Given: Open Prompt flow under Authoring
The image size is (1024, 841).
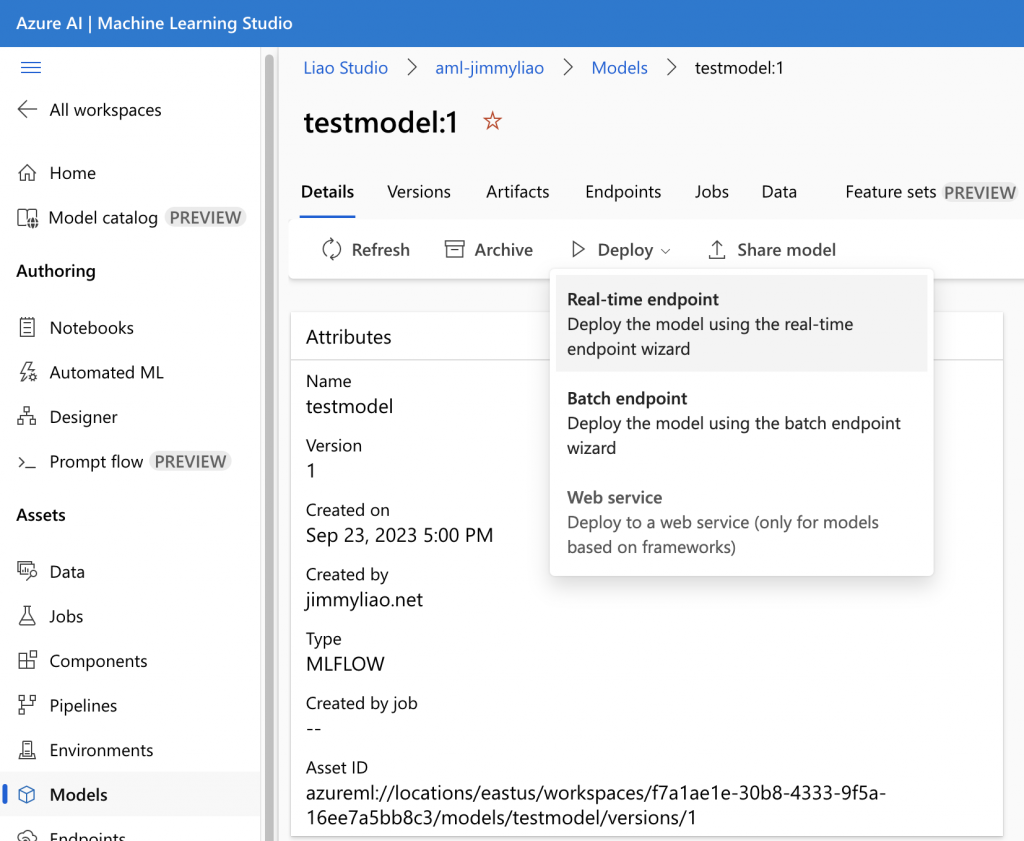Looking at the screenshot, I should coord(96,462).
